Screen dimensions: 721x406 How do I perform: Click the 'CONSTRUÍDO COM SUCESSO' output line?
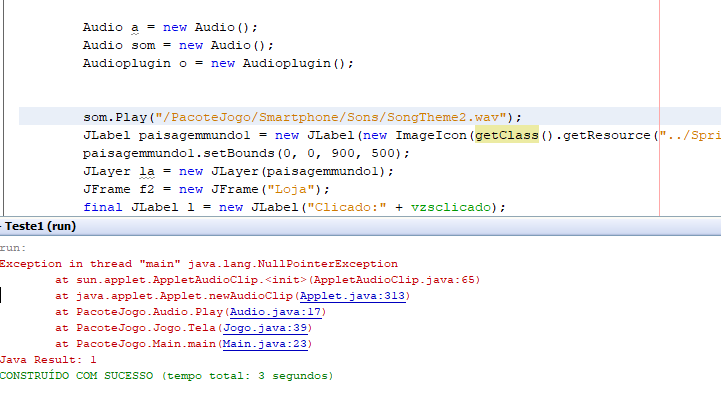166,376
